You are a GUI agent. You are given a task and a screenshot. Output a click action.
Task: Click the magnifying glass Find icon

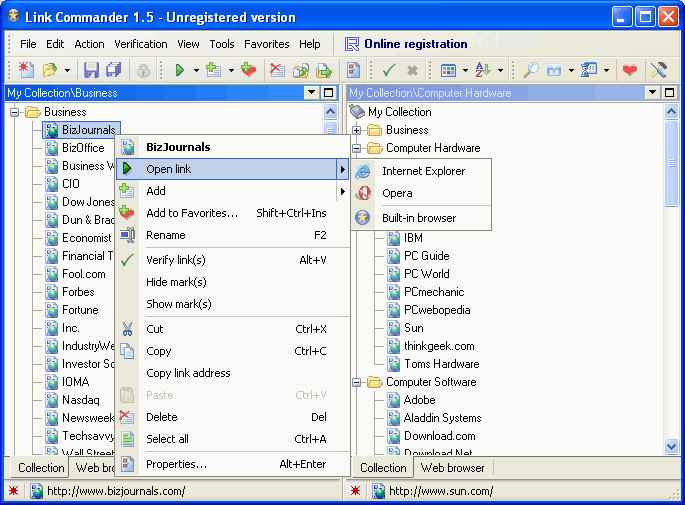coord(531,70)
